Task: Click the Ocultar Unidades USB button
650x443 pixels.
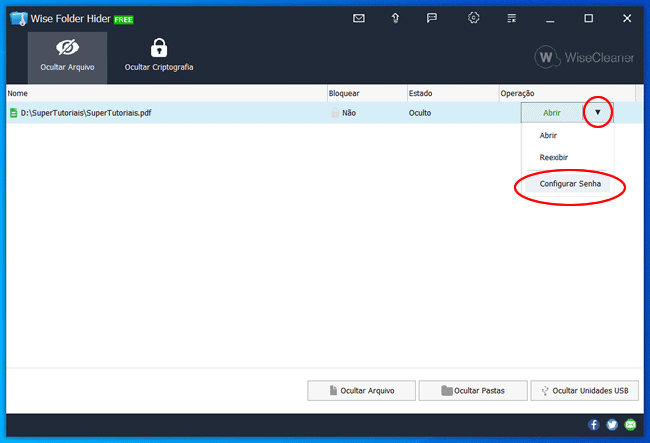Action: (585, 391)
